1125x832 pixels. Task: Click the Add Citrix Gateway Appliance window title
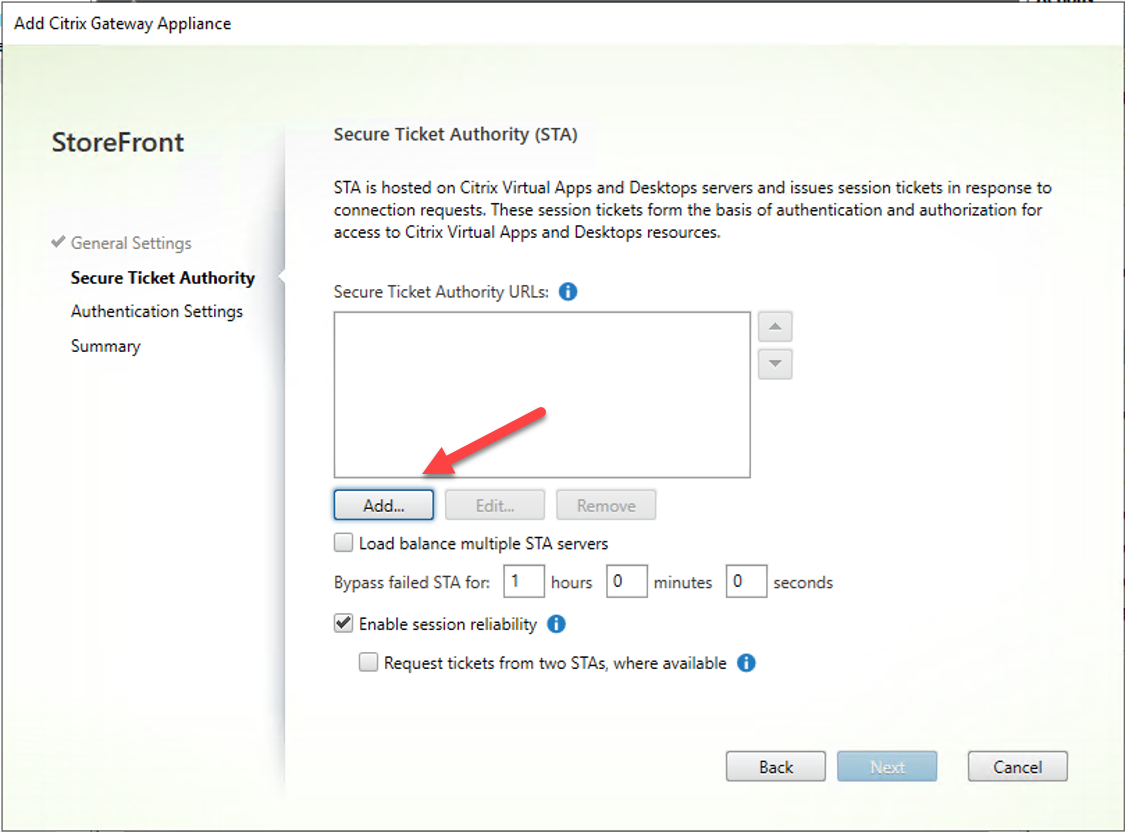click(123, 24)
